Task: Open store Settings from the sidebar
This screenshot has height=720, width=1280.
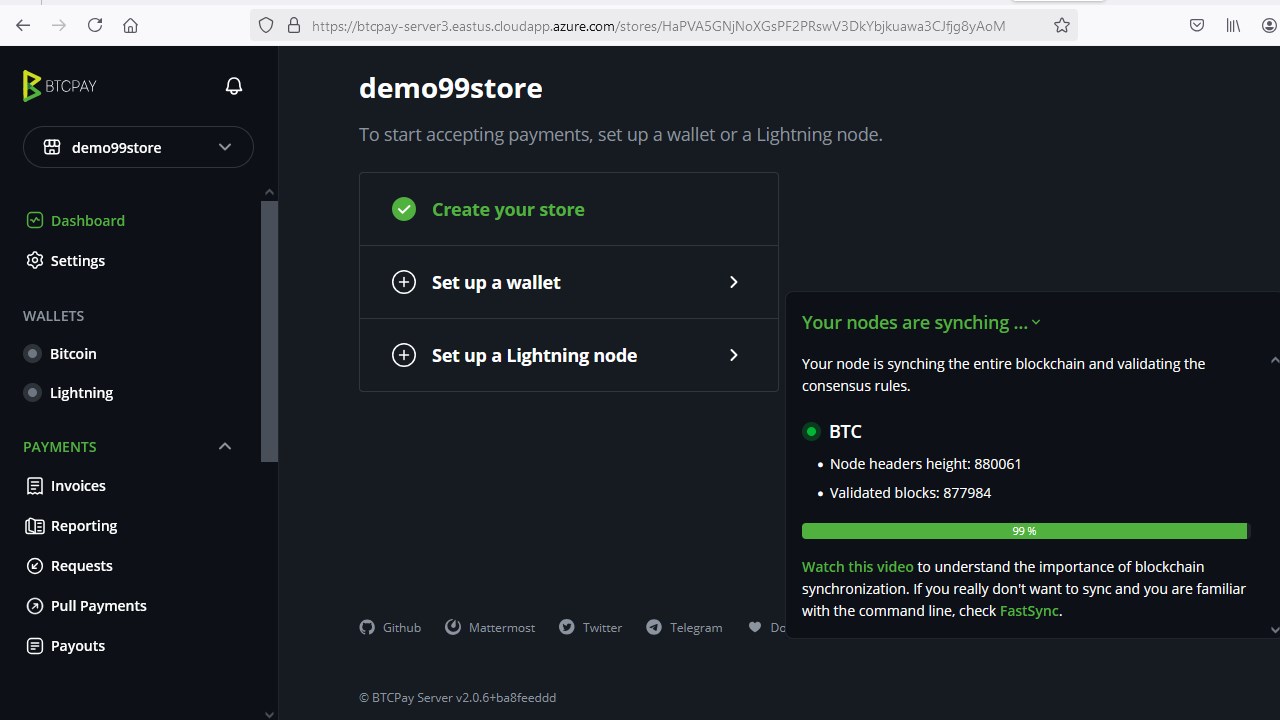Action: pos(77,260)
